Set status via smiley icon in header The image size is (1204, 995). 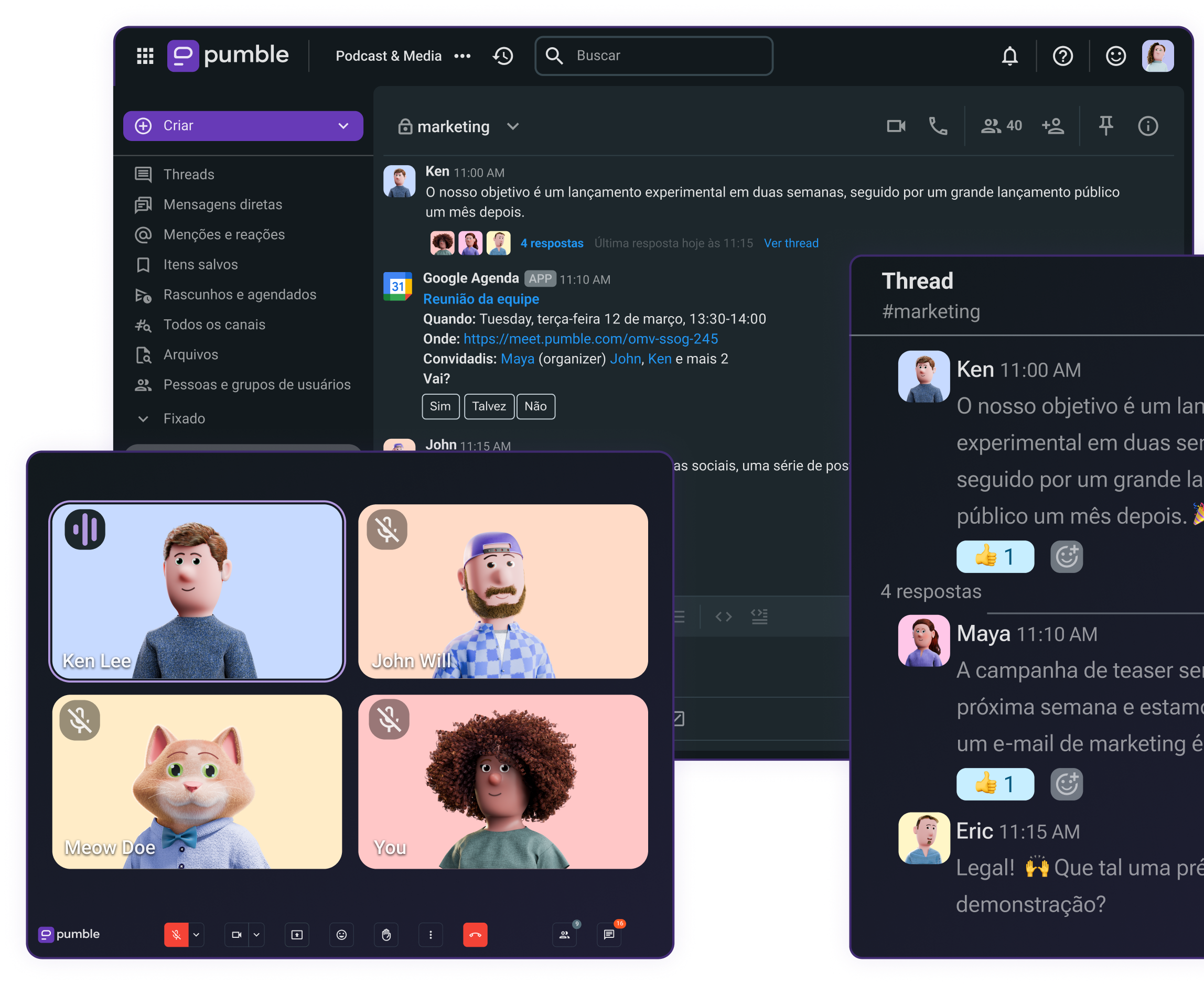click(1115, 56)
